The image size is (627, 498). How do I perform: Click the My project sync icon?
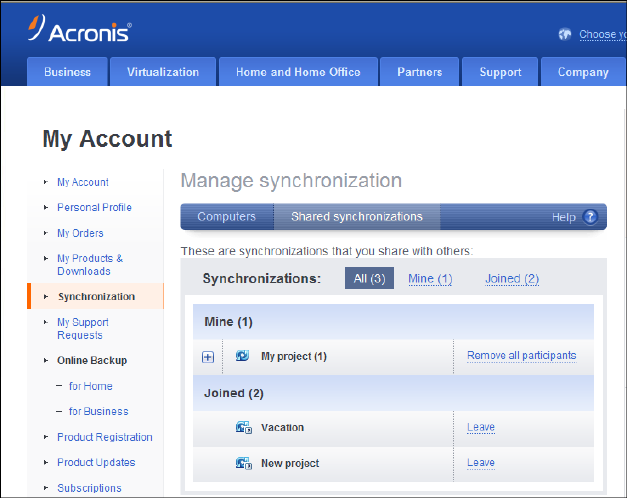(242, 356)
